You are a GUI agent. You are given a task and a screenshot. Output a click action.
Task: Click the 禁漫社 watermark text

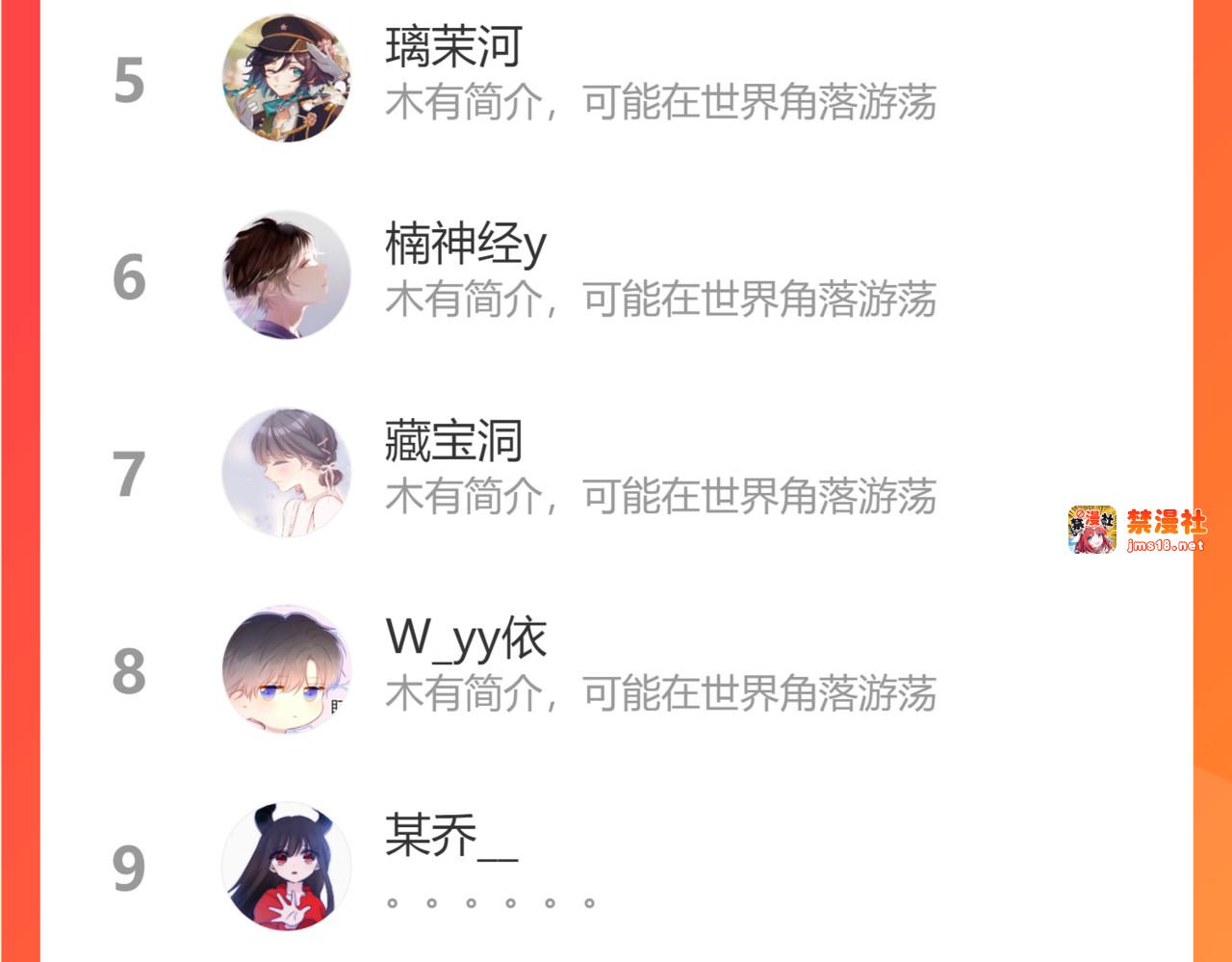[1167, 522]
